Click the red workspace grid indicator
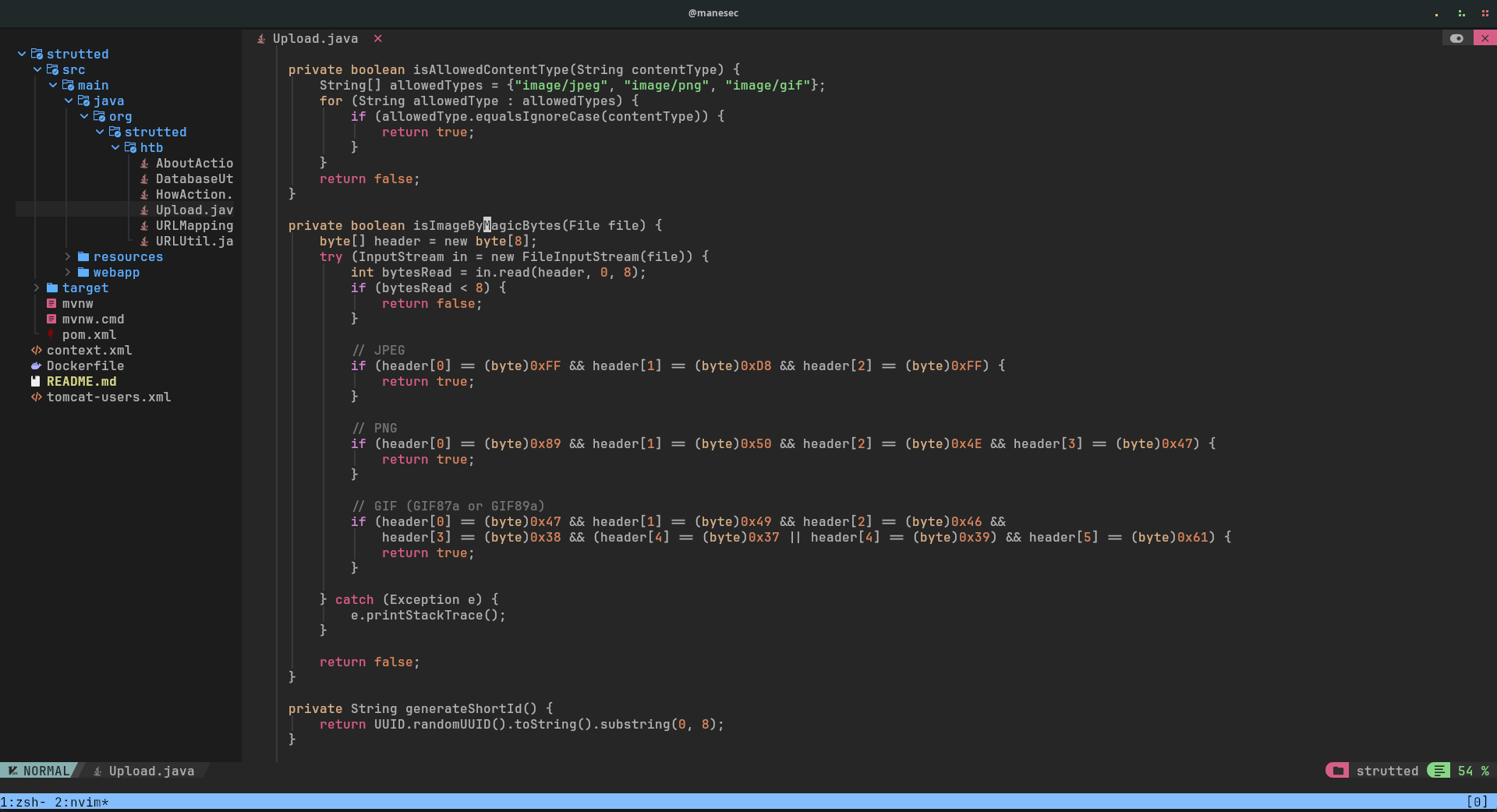 [1486, 13]
